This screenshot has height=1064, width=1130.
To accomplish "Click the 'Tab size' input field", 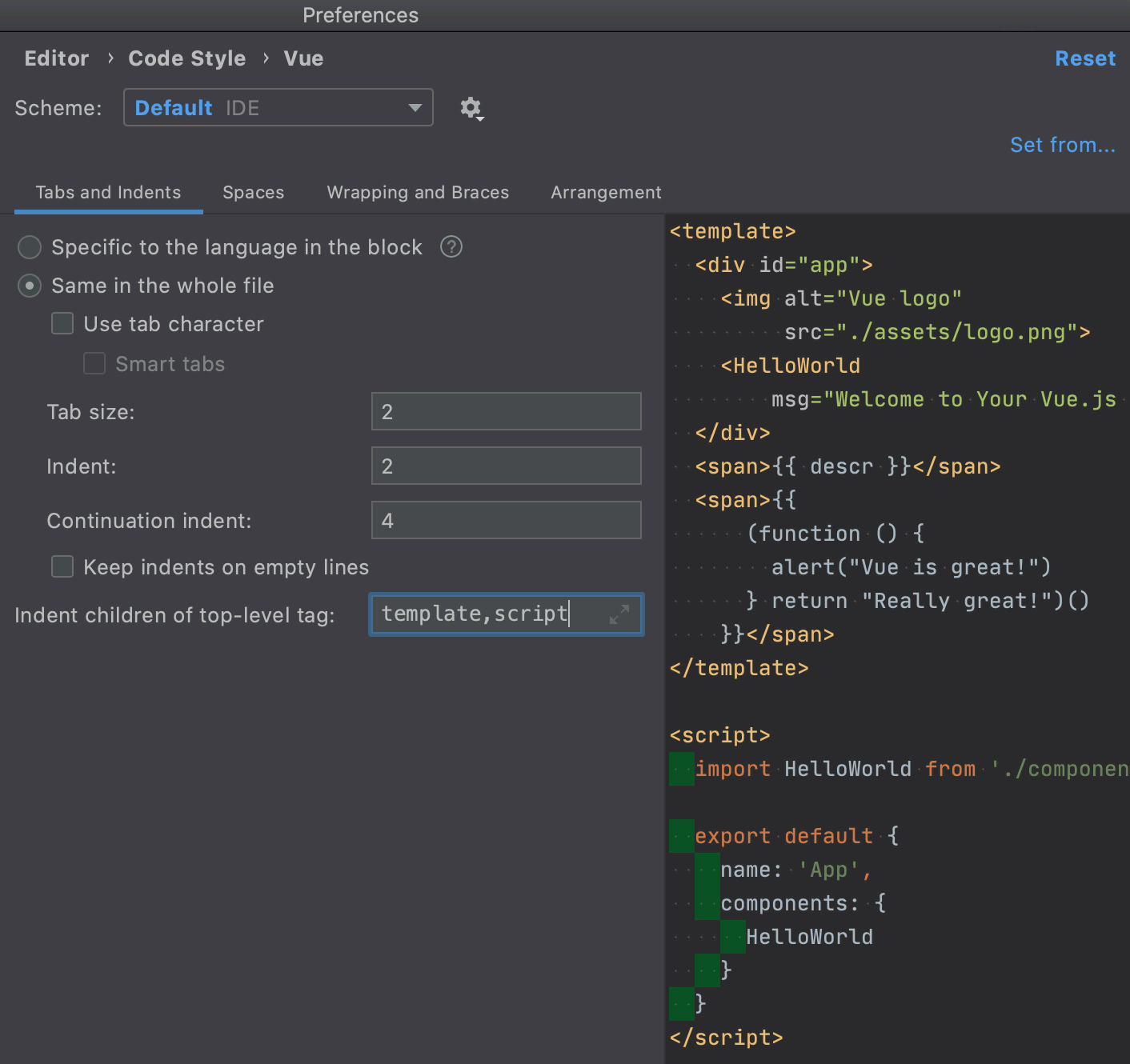I will tap(506, 411).
